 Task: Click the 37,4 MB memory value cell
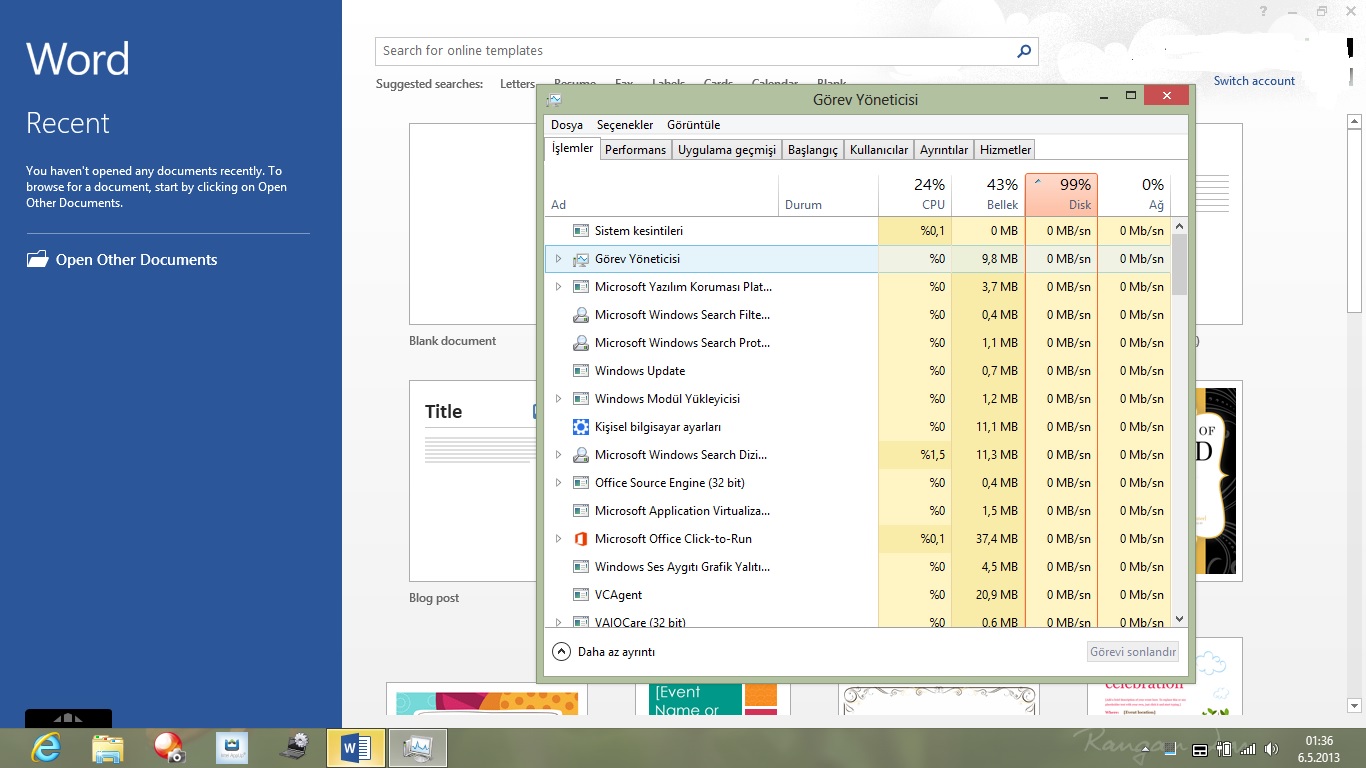tap(988, 539)
